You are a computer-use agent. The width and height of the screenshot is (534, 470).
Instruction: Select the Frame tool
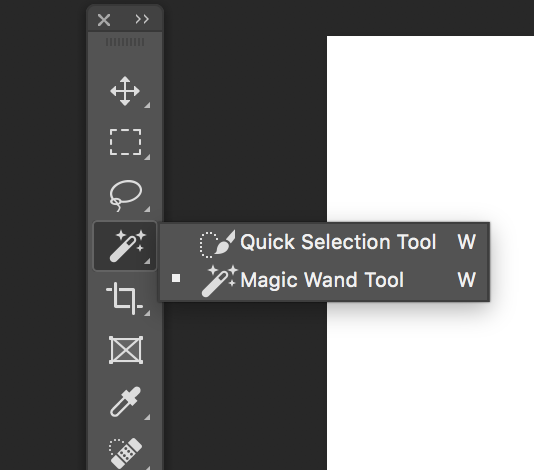(x=126, y=350)
